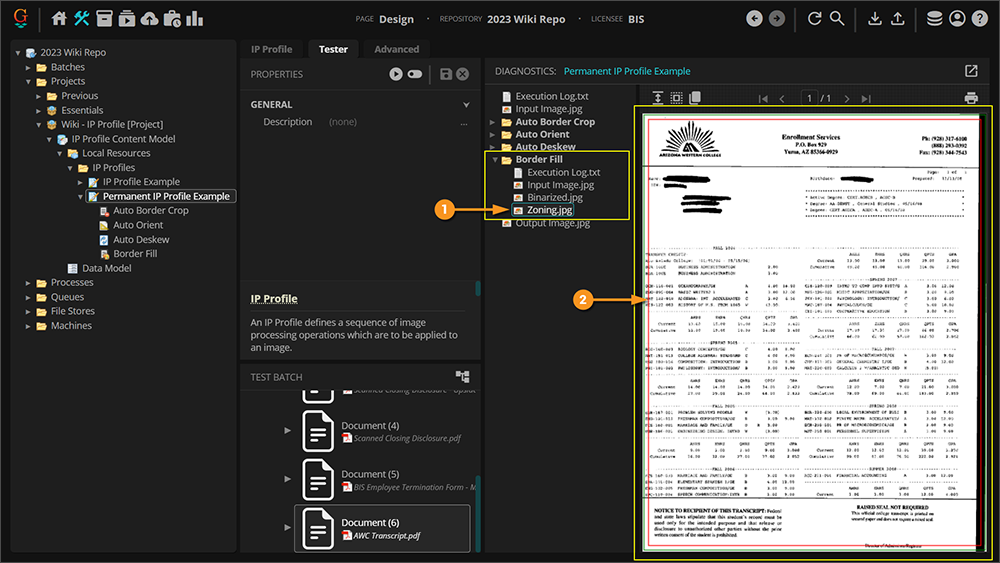This screenshot has width=1000, height=563.
Task: Select Document (6) AWC Transcript.pdf
Action: (x=382, y=528)
